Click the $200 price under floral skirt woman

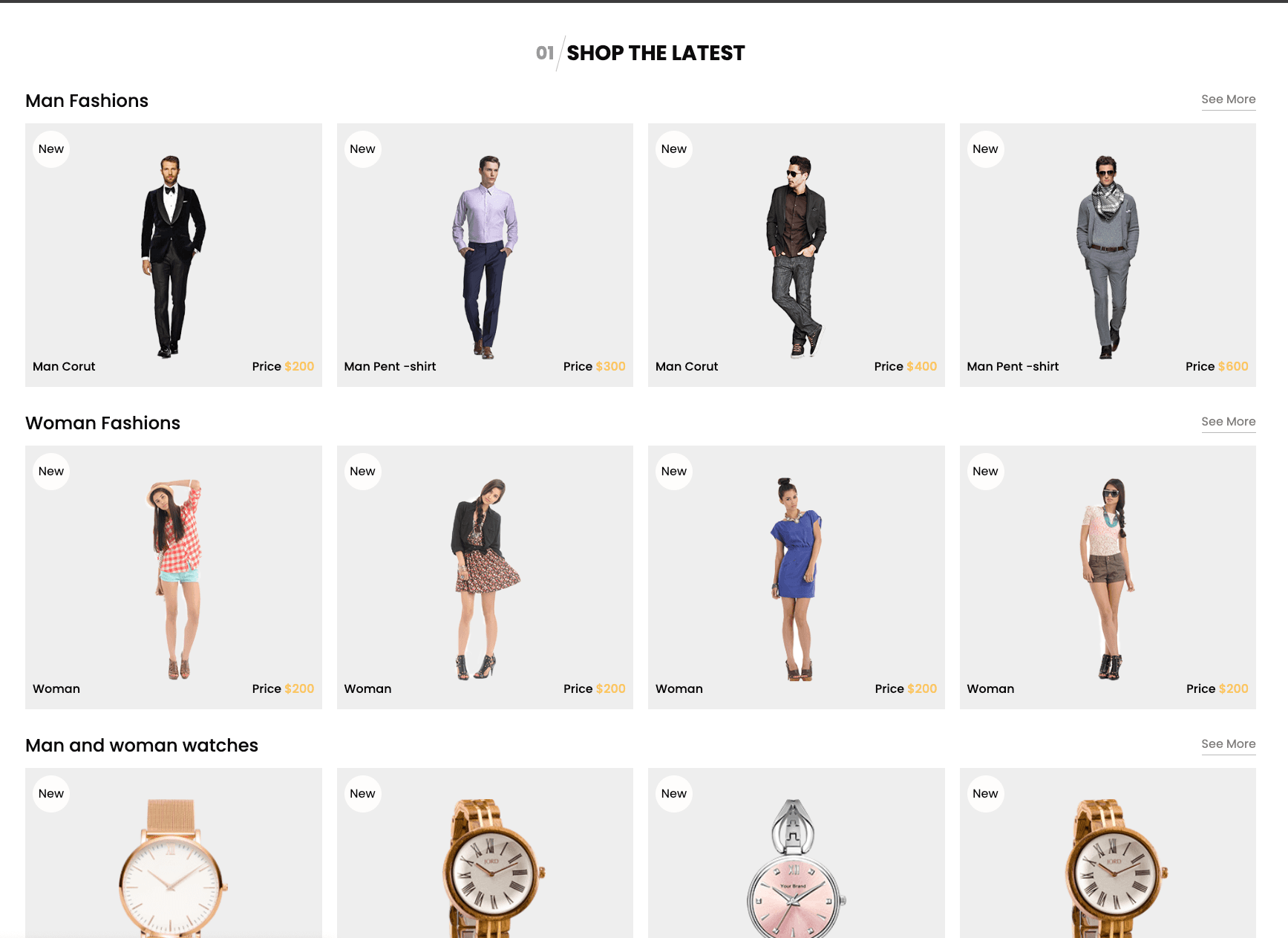point(610,688)
